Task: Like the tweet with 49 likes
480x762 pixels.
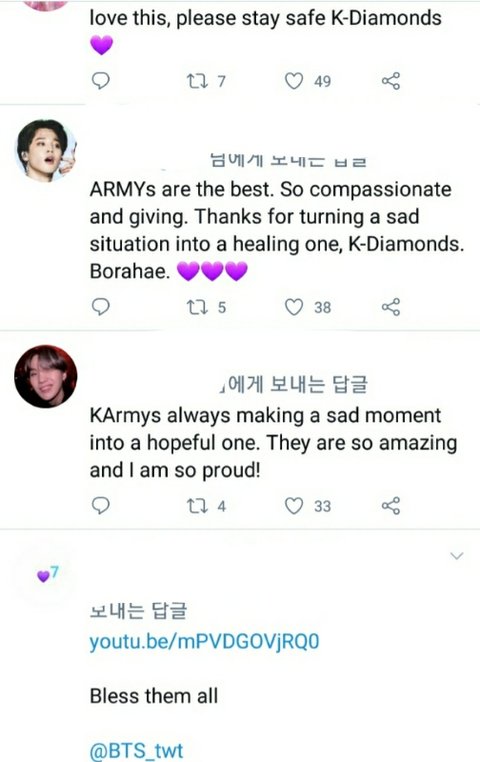Action: (293, 81)
